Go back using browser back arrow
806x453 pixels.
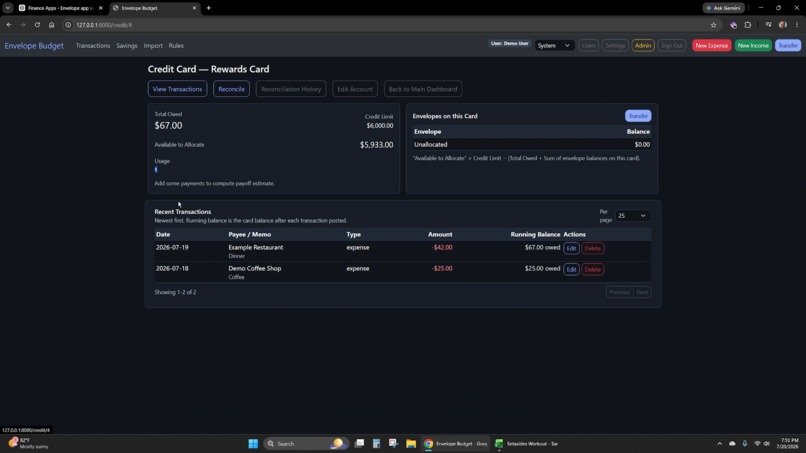pyautogui.click(x=9, y=25)
